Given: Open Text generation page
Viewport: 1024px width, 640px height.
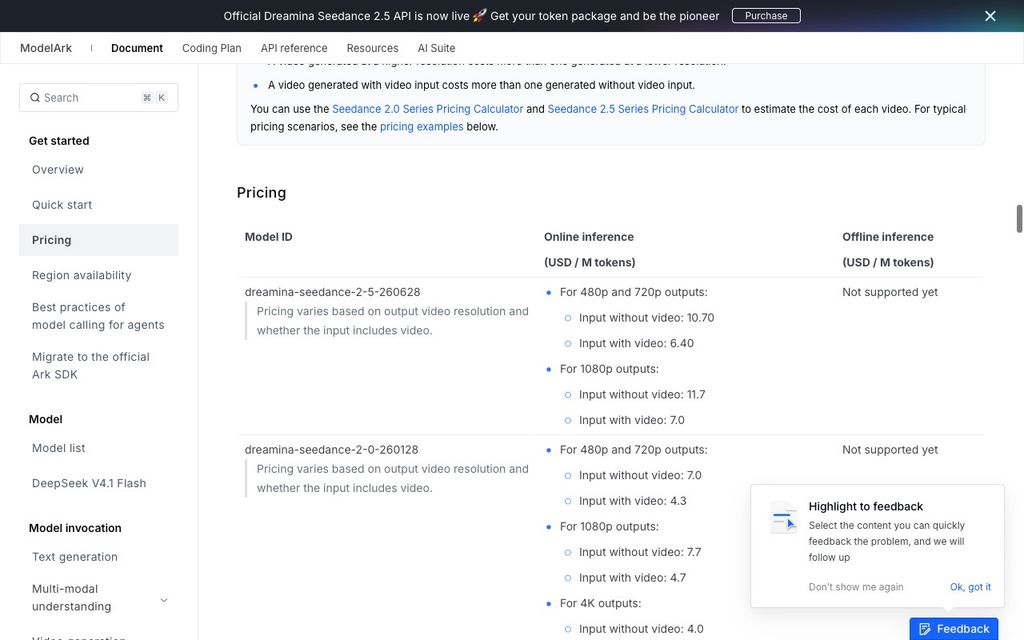Looking at the screenshot, I should pyautogui.click(x=75, y=557).
